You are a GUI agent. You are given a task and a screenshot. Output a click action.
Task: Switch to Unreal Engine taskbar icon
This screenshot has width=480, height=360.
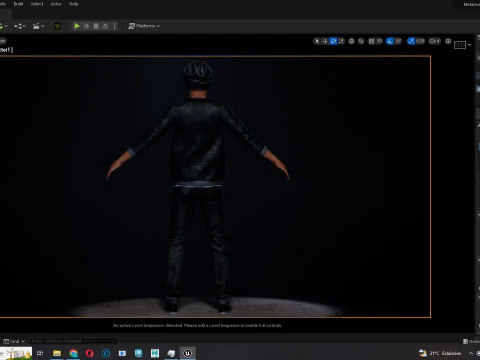188,353
